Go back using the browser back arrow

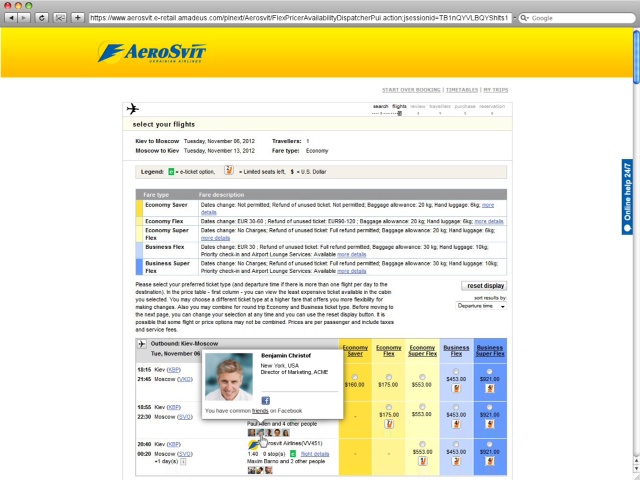11,18
